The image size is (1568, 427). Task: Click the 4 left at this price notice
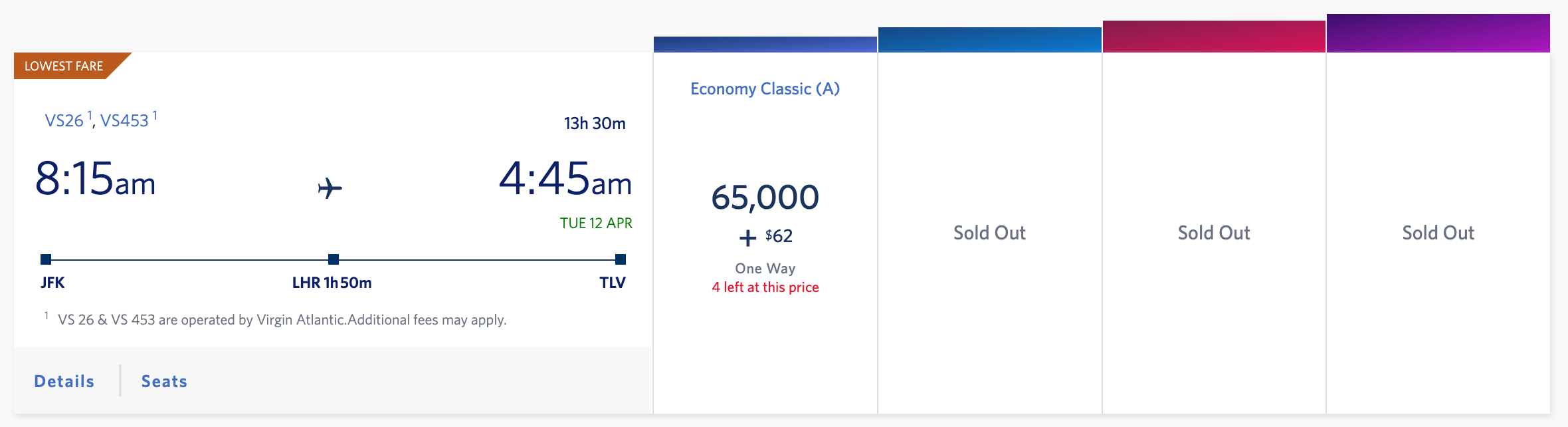[765, 287]
